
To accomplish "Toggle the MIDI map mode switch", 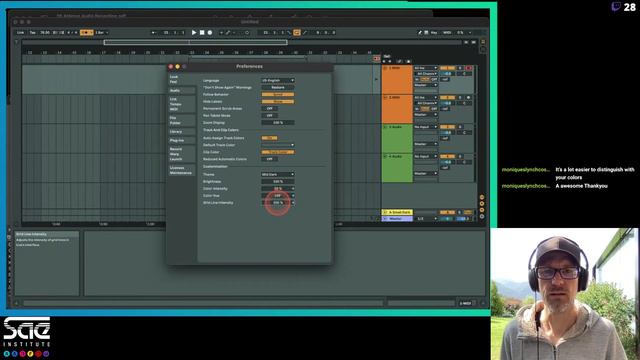I will (447, 32).
